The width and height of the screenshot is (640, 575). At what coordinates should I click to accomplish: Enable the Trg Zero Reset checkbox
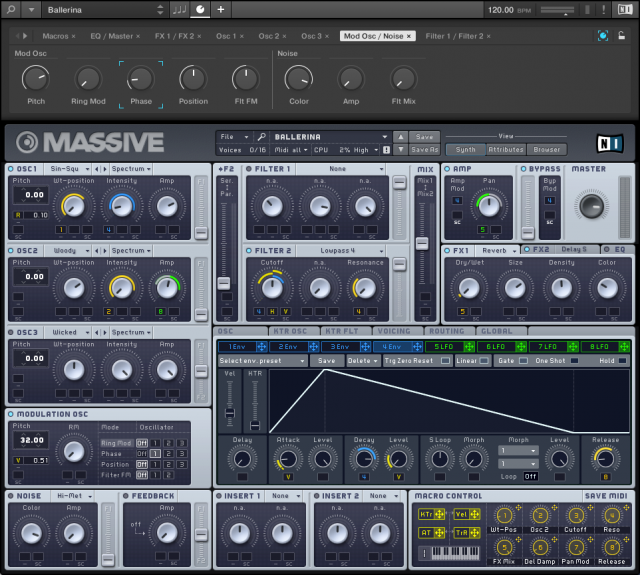tap(445, 360)
